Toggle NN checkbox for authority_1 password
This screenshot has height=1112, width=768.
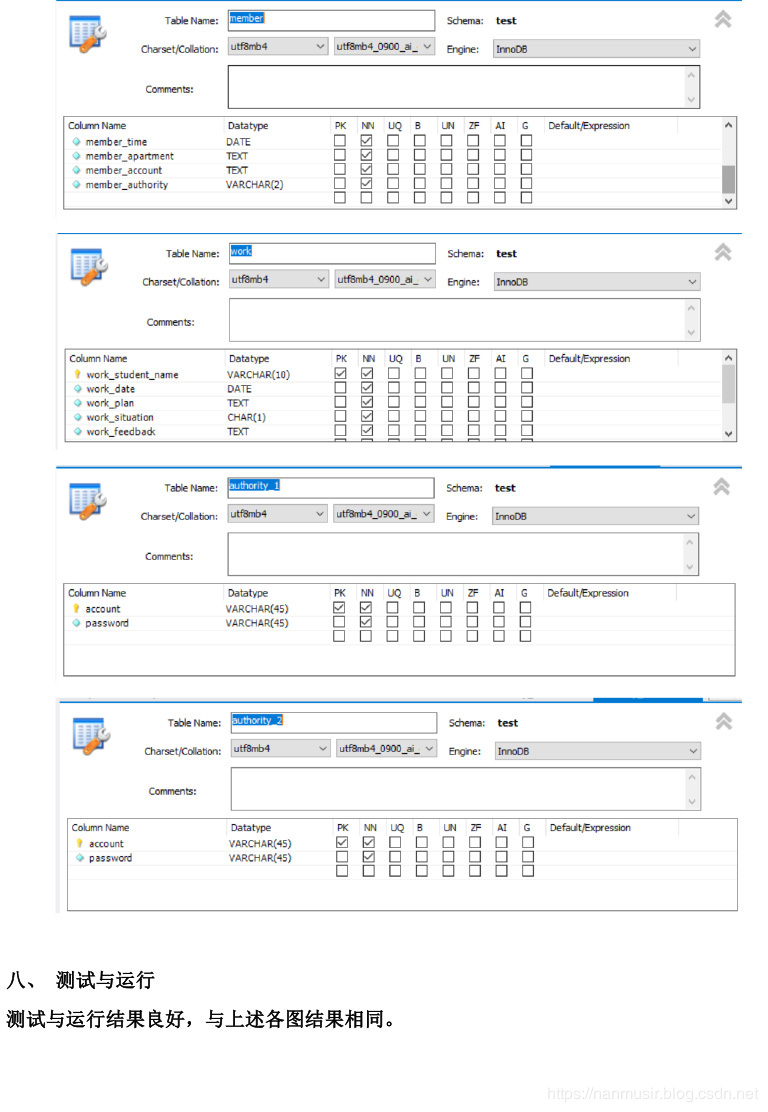[x=366, y=622]
